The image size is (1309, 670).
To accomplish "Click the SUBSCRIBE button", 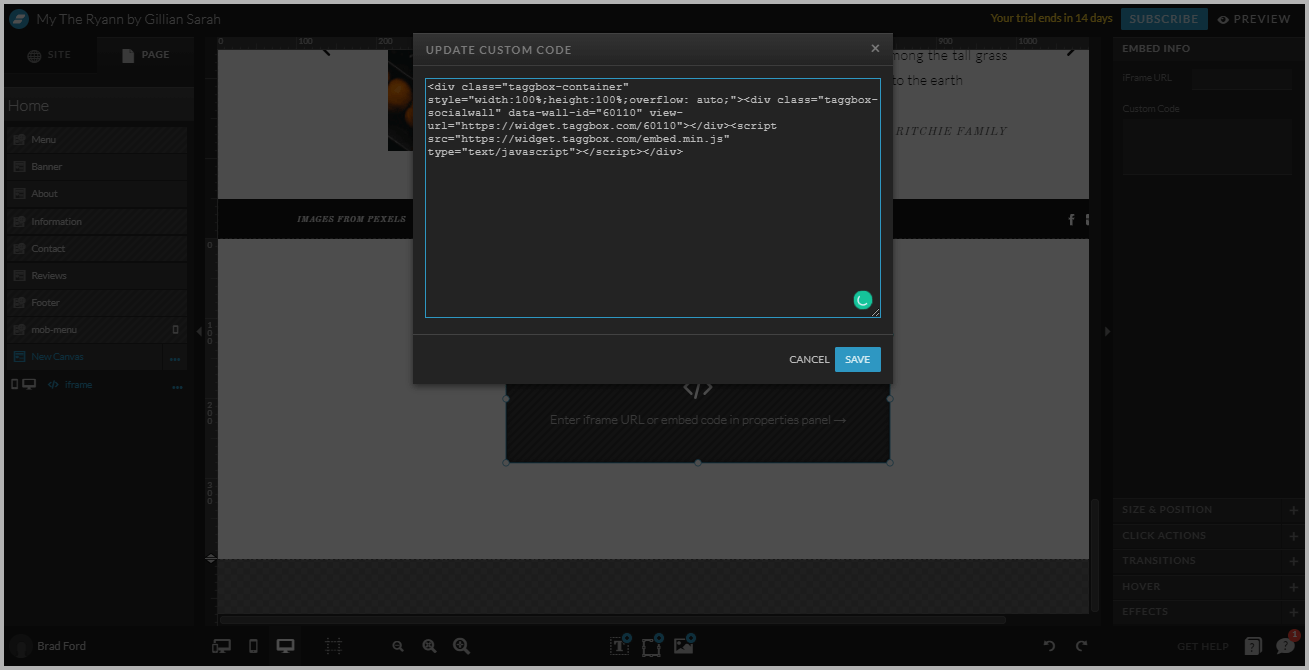I will 1163,18.
